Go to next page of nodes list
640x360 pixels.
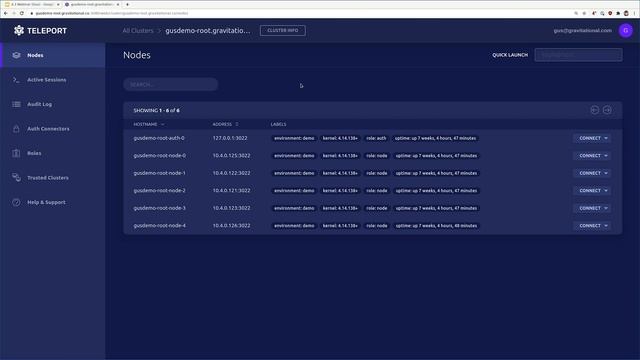(607, 110)
